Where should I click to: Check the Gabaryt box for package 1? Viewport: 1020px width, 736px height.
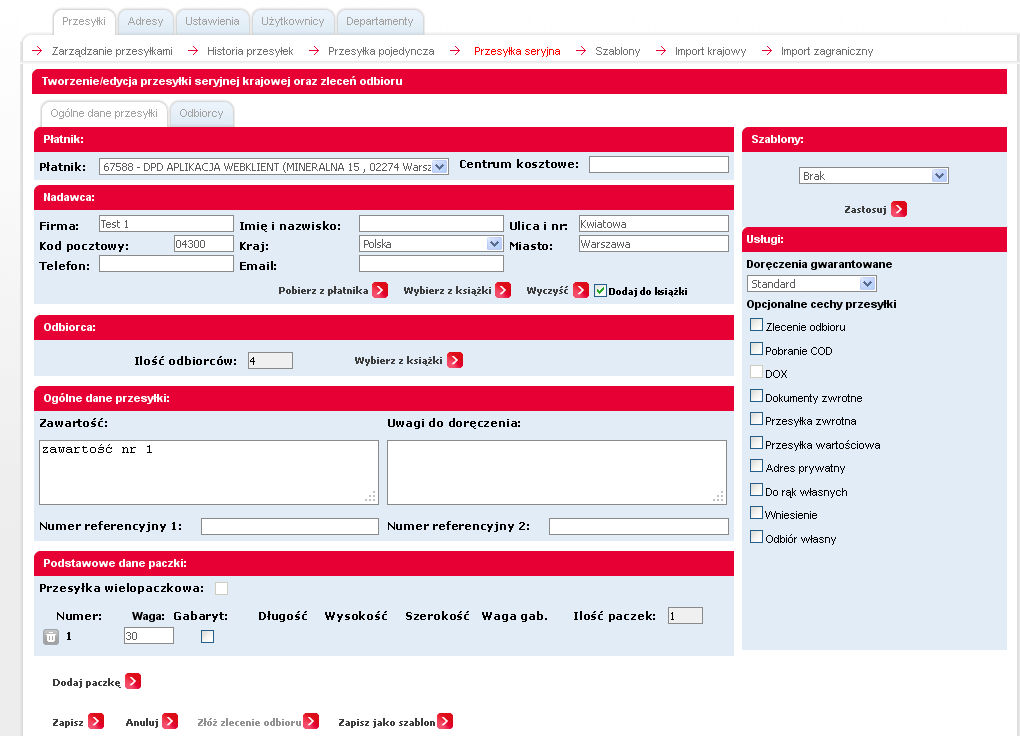pos(208,636)
